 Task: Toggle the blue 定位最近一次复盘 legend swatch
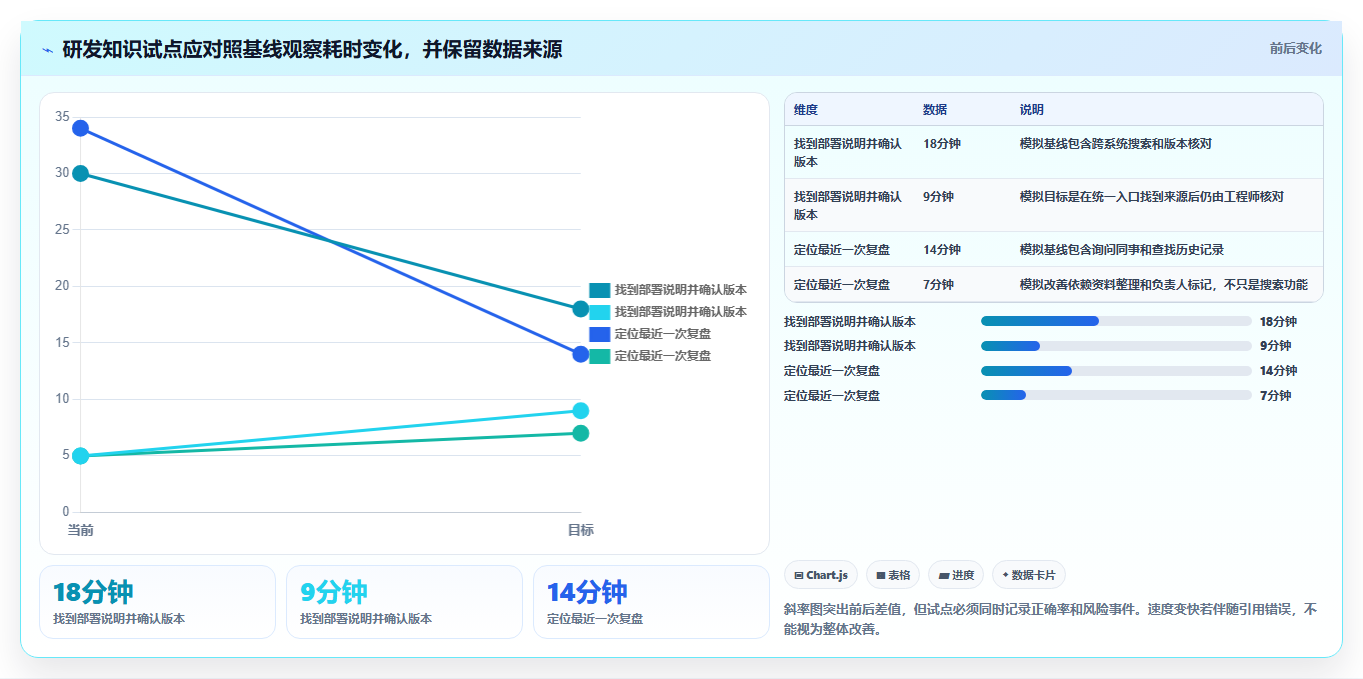pyautogui.click(x=599, y=334)
